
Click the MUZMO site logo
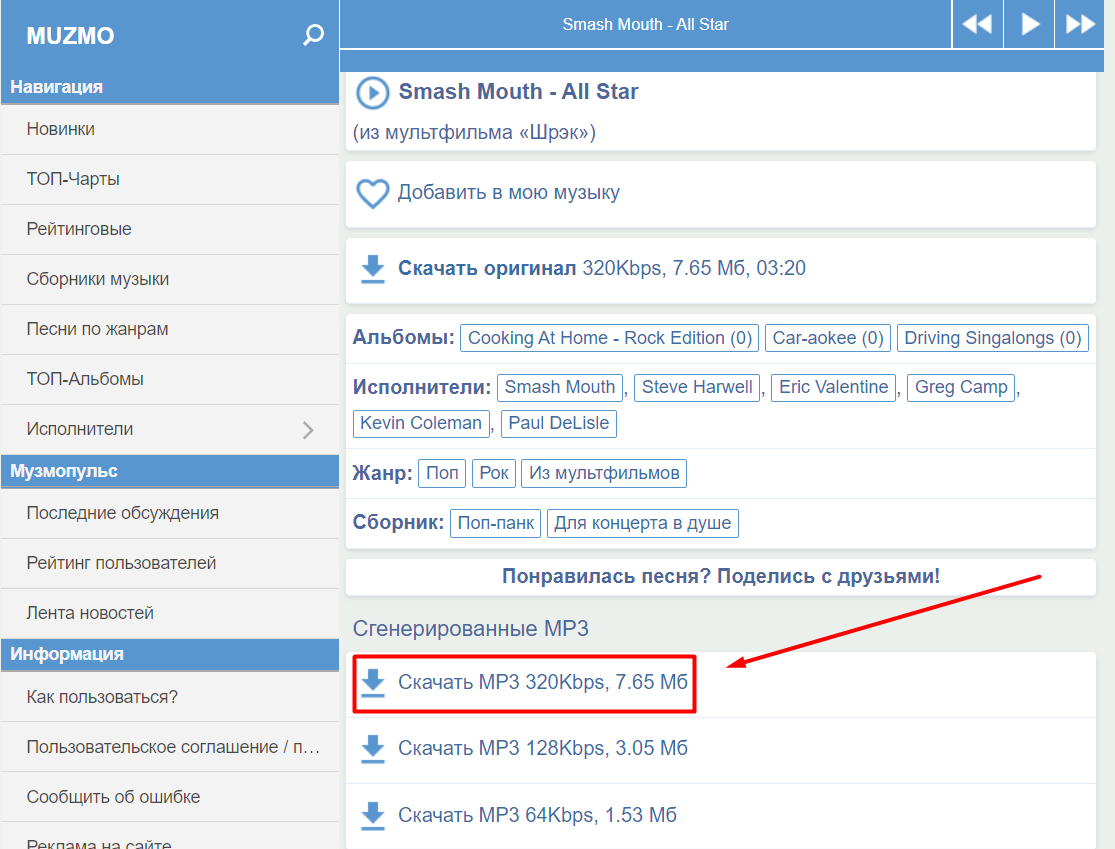pyautogui.click(x=70, y=36)
